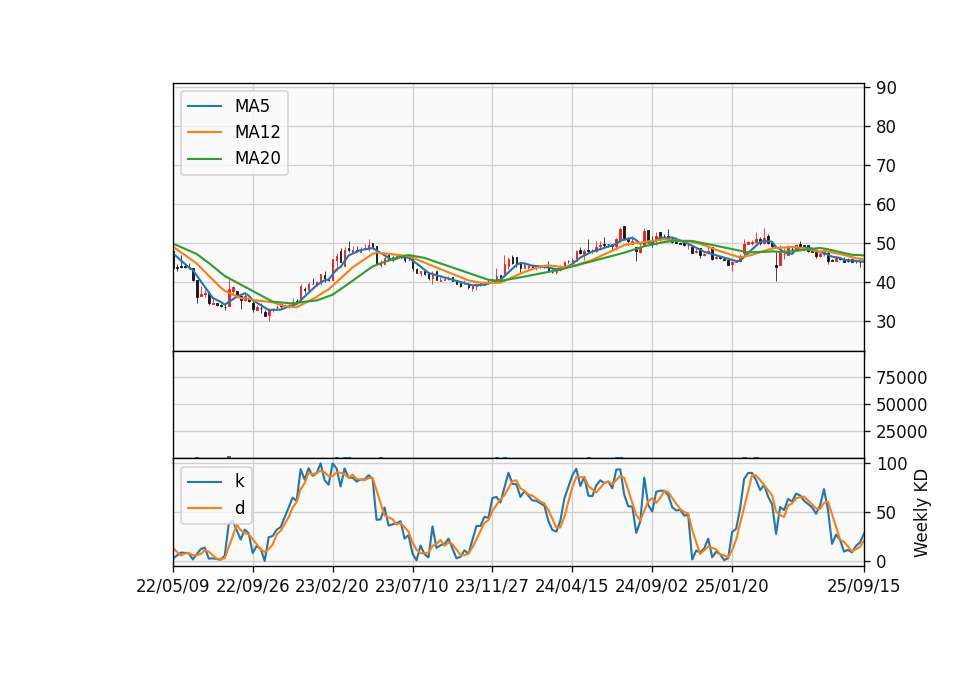
Task: Click the 25/09/15 date label
Action: pyautogui.click(x=864, y=586)
